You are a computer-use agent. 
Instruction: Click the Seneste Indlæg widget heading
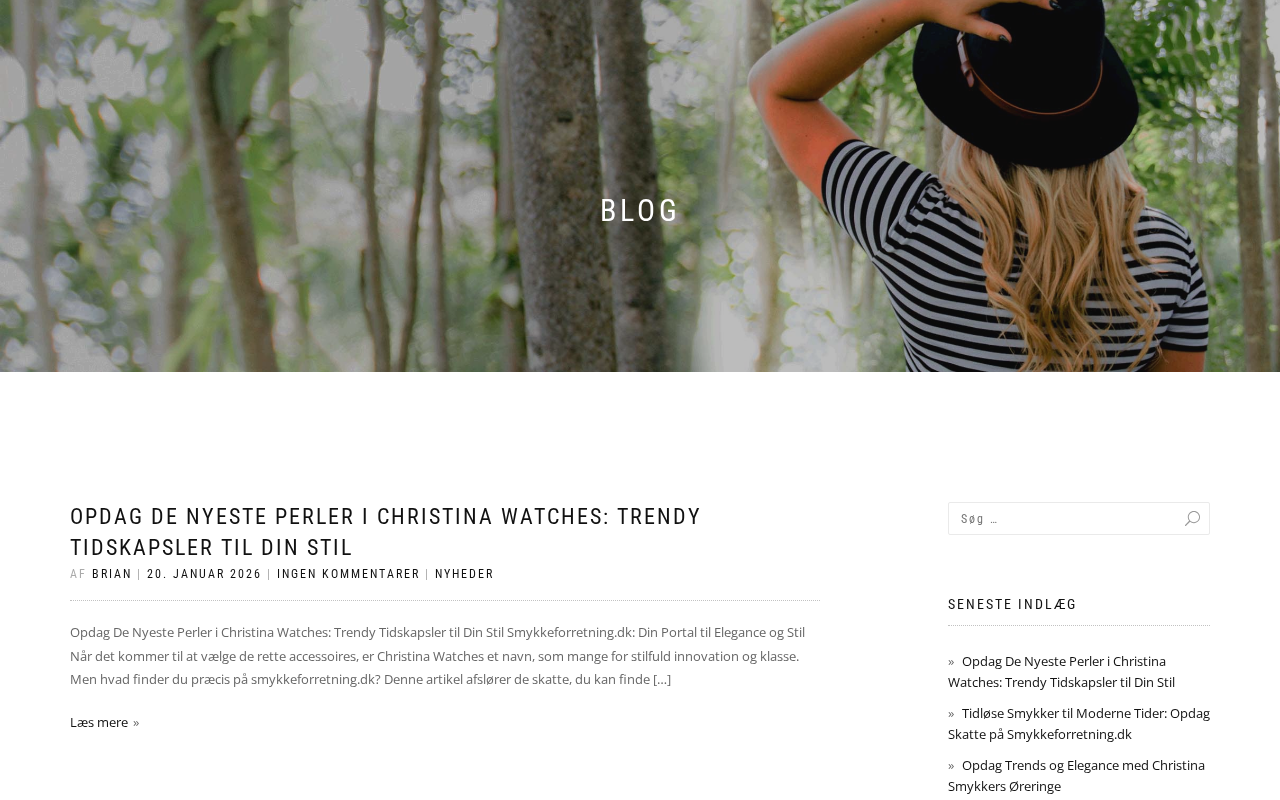click(x=1012, y=604)
